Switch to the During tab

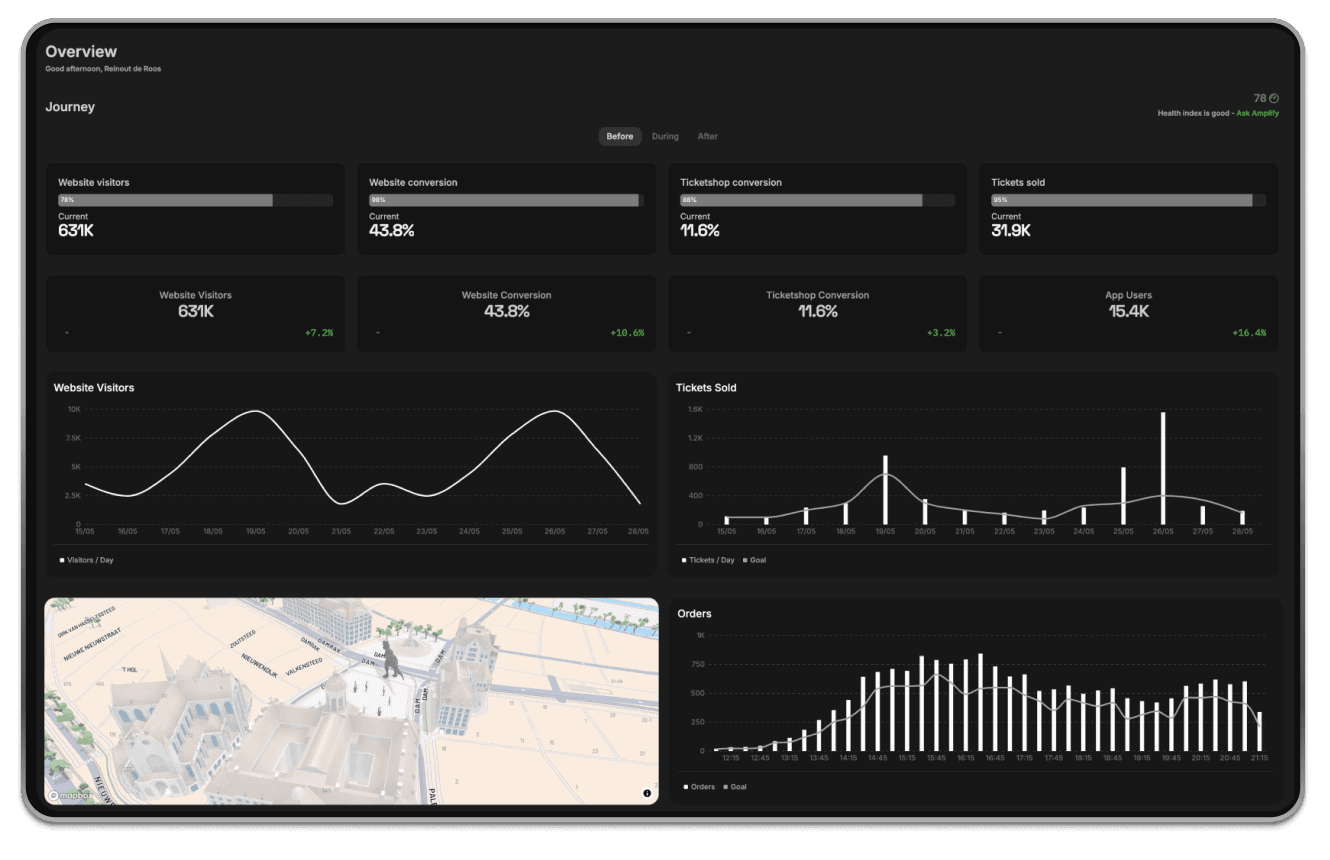pos(666,136)
